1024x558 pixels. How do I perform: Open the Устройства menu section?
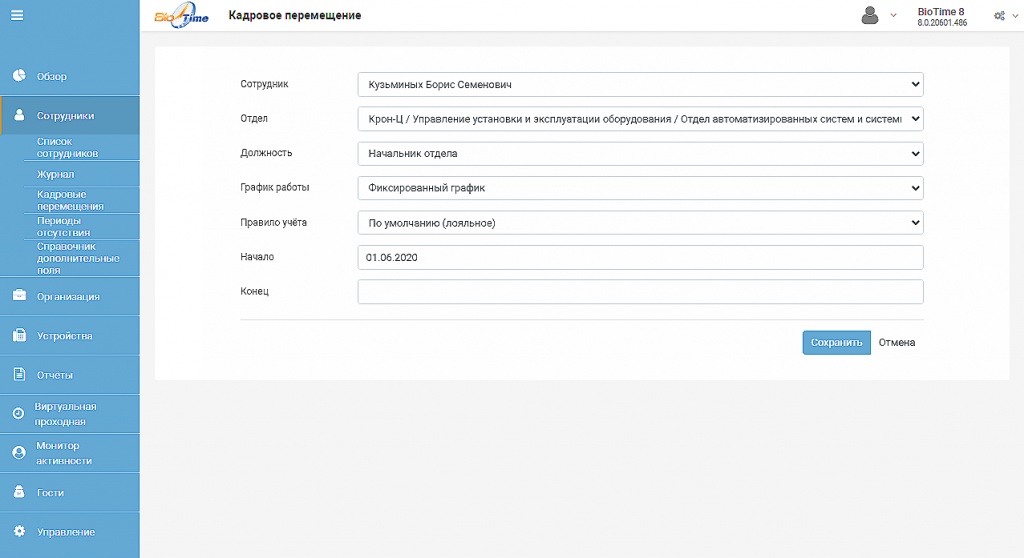click(70, 336)
